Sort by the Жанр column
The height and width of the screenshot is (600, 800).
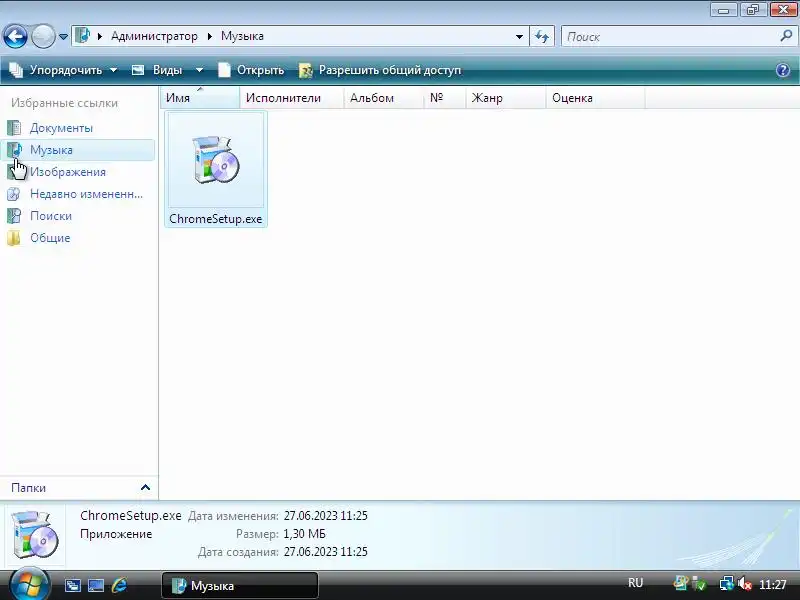pos(505,98)
